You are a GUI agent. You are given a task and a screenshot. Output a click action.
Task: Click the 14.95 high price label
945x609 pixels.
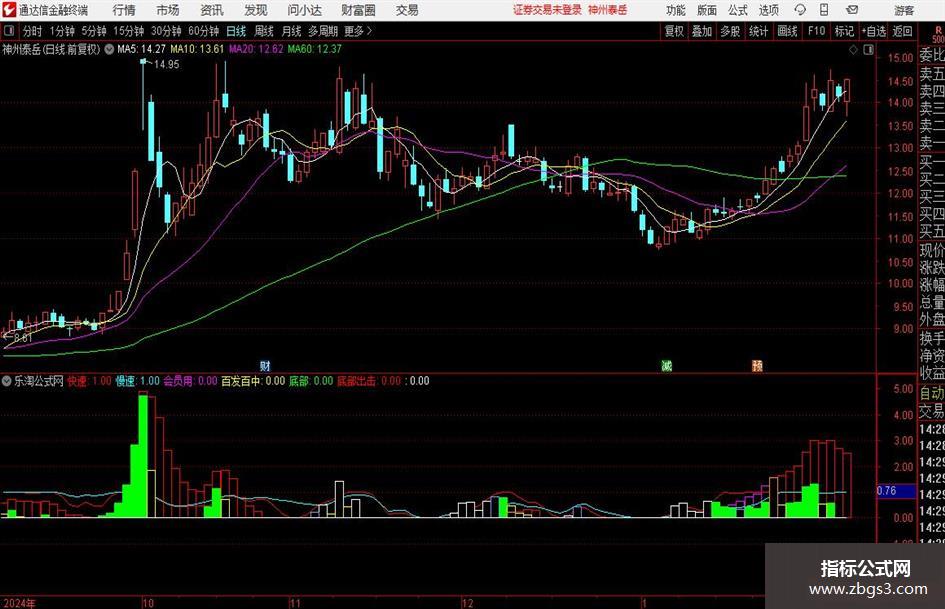coord(166,65)
